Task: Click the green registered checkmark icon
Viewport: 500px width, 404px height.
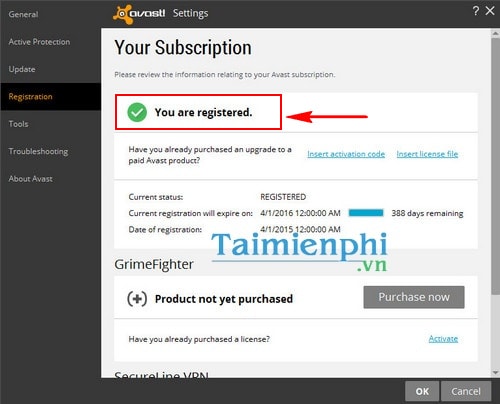Action: click(x=137, y=112)
